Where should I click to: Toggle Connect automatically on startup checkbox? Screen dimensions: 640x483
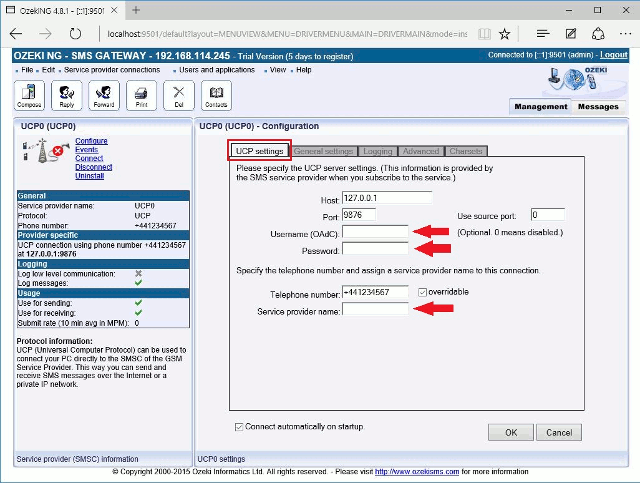pos(239,427)
